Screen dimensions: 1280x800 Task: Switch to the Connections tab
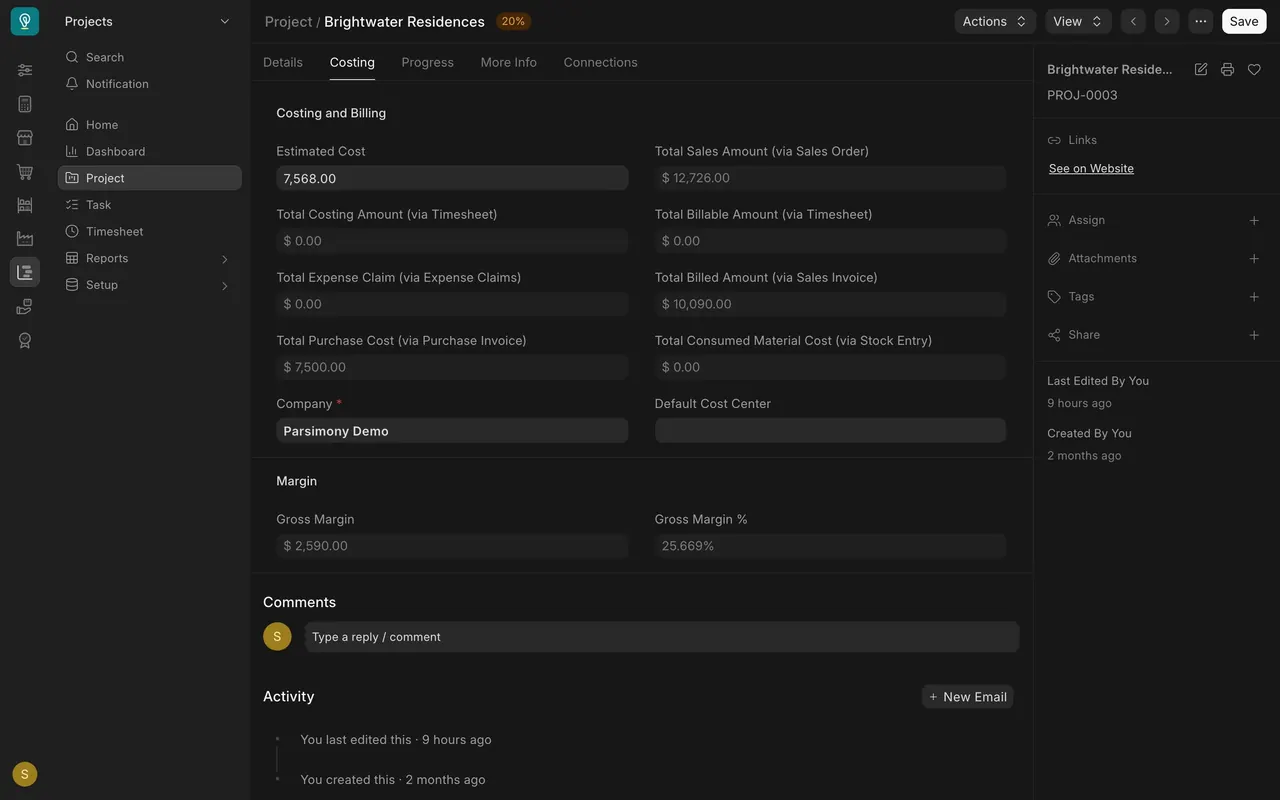(600, 62)
